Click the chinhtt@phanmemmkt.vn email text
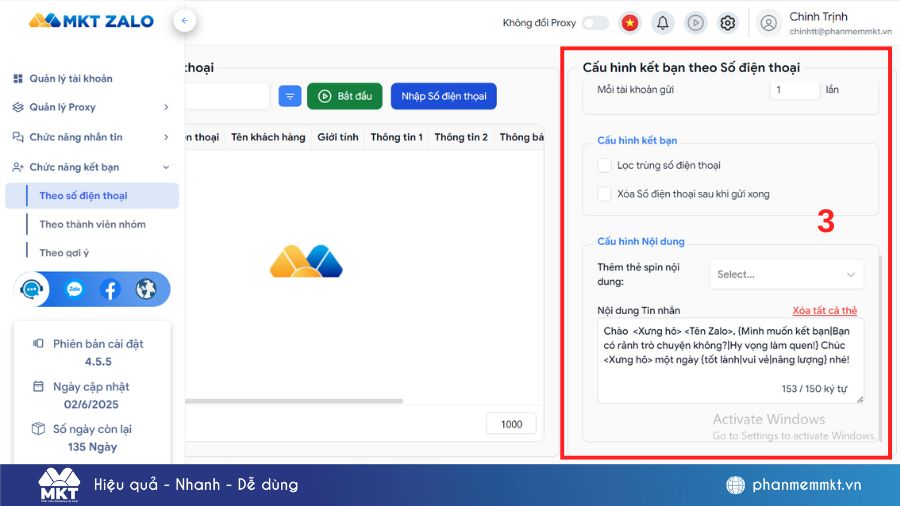The image size is (900, 506). (840, 32)
